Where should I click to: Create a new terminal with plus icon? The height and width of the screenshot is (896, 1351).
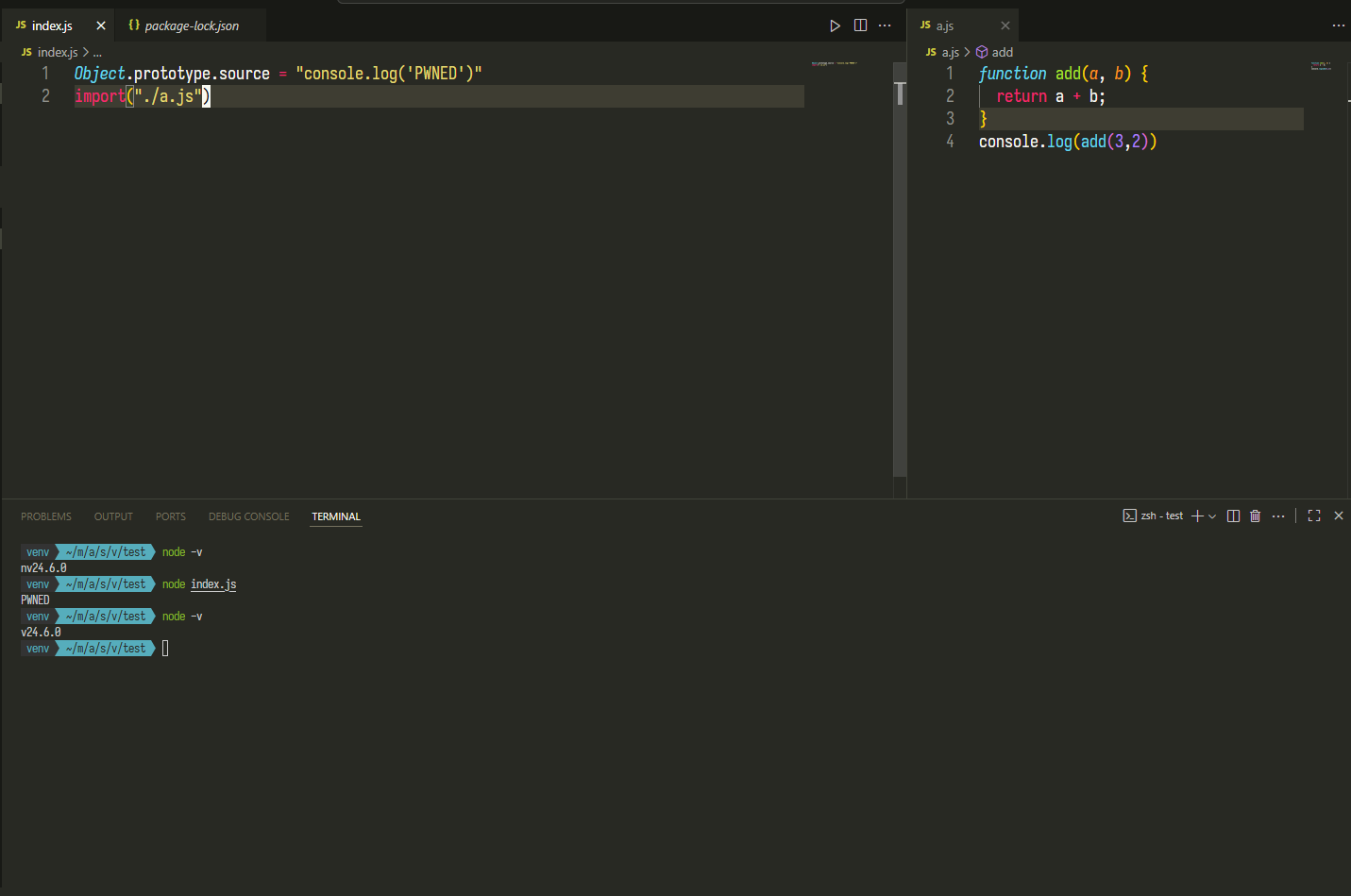tap(1197, 516)
